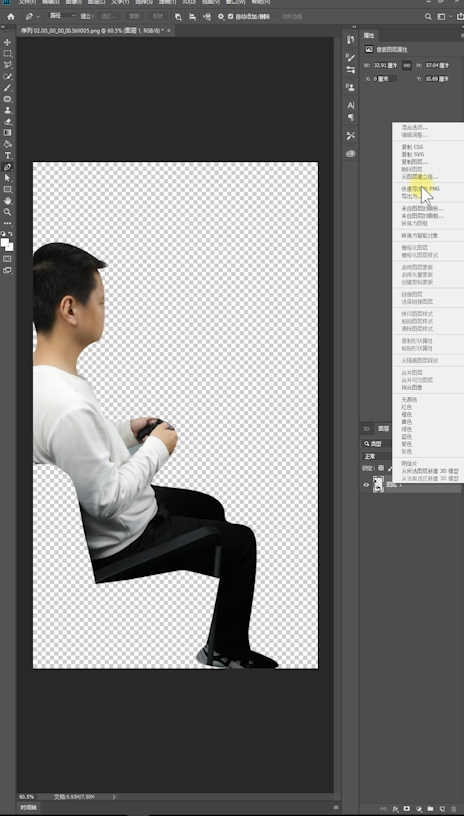The height and width of the screenshot is (816, 464).
Task: Select the Hand tool
Action: click(7, 201)
